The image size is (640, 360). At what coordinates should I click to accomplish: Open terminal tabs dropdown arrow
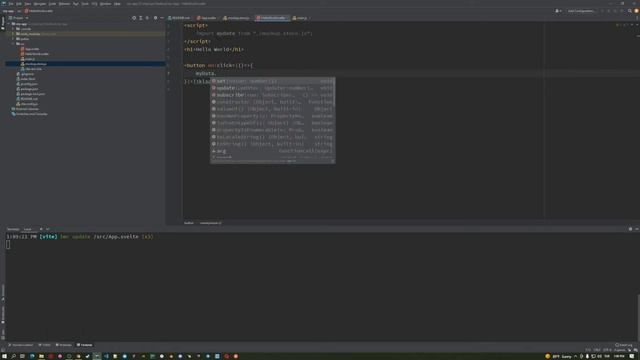click(47, 229)
